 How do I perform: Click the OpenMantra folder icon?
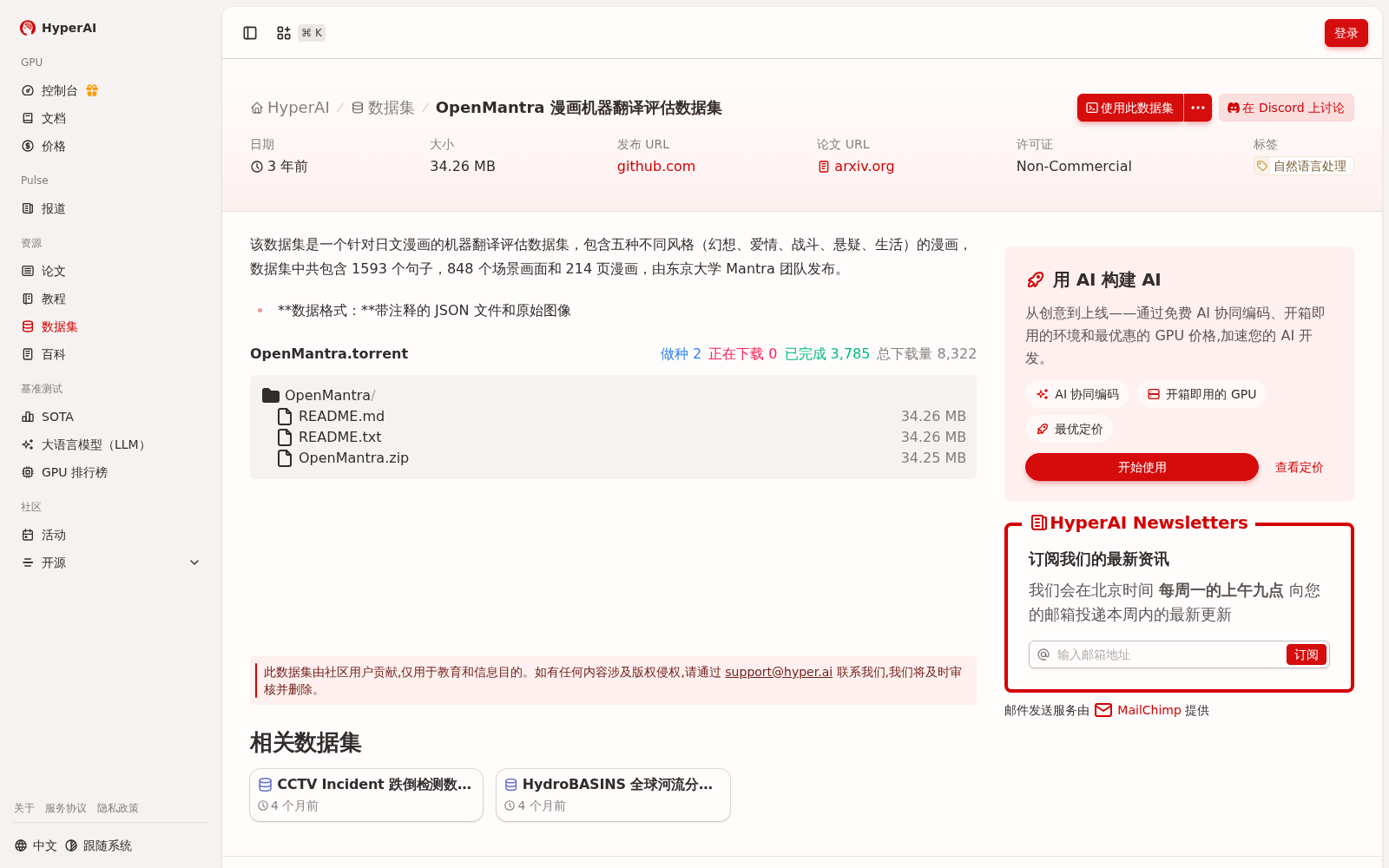[271, 395]
